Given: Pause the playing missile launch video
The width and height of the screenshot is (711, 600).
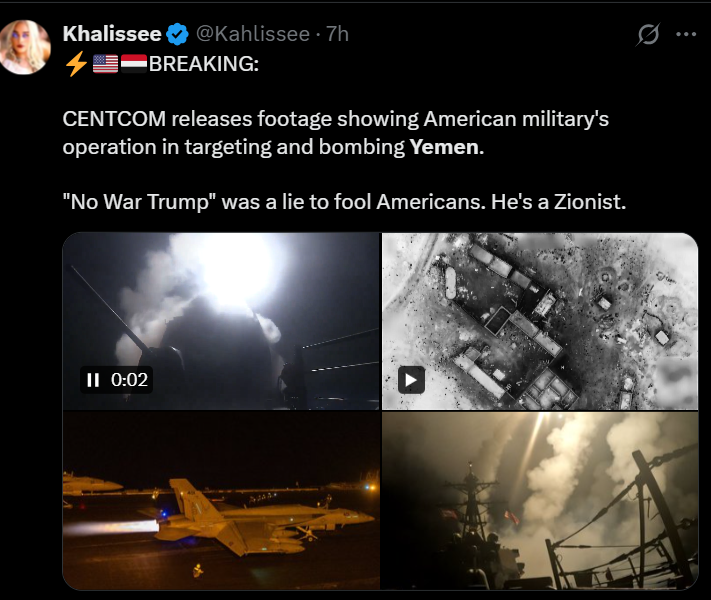Looking at the screenshot, I should 92,380.
